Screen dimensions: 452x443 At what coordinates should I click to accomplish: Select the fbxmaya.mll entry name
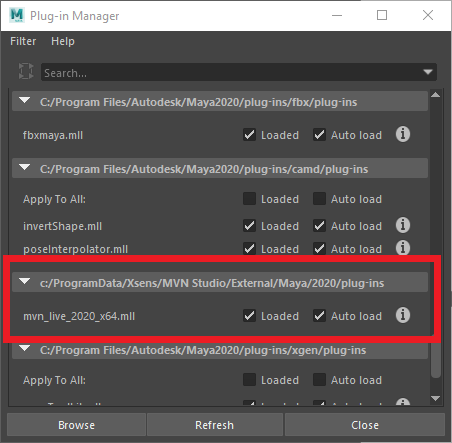tap(53, 135)
